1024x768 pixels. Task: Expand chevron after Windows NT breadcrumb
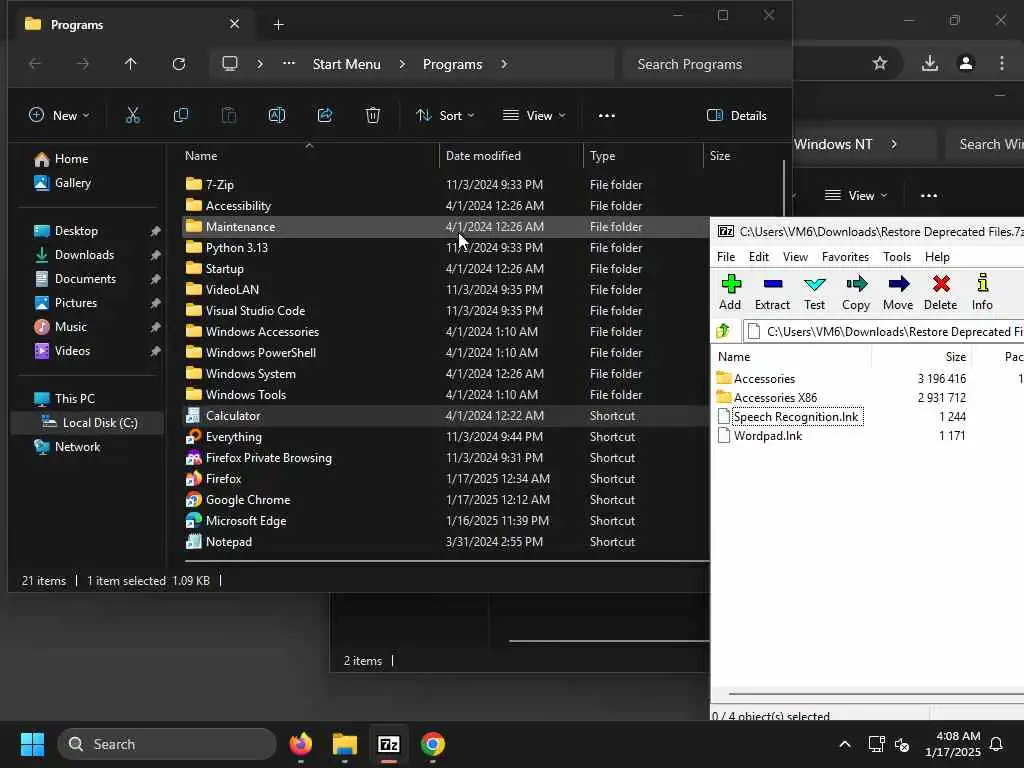pyautogui.click(x=894, y=144)
